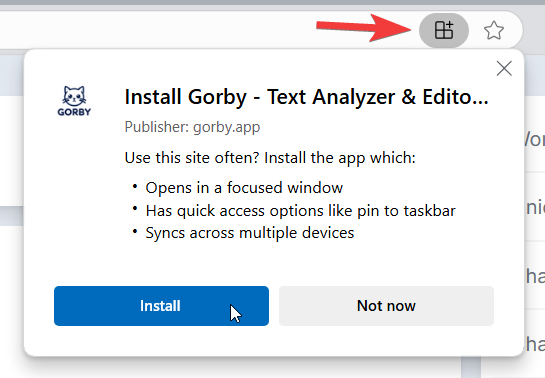The height and width of the screenshot is (378, 545).
Task: Click 'Use this site often?' line
Action: tap(270, 158)
